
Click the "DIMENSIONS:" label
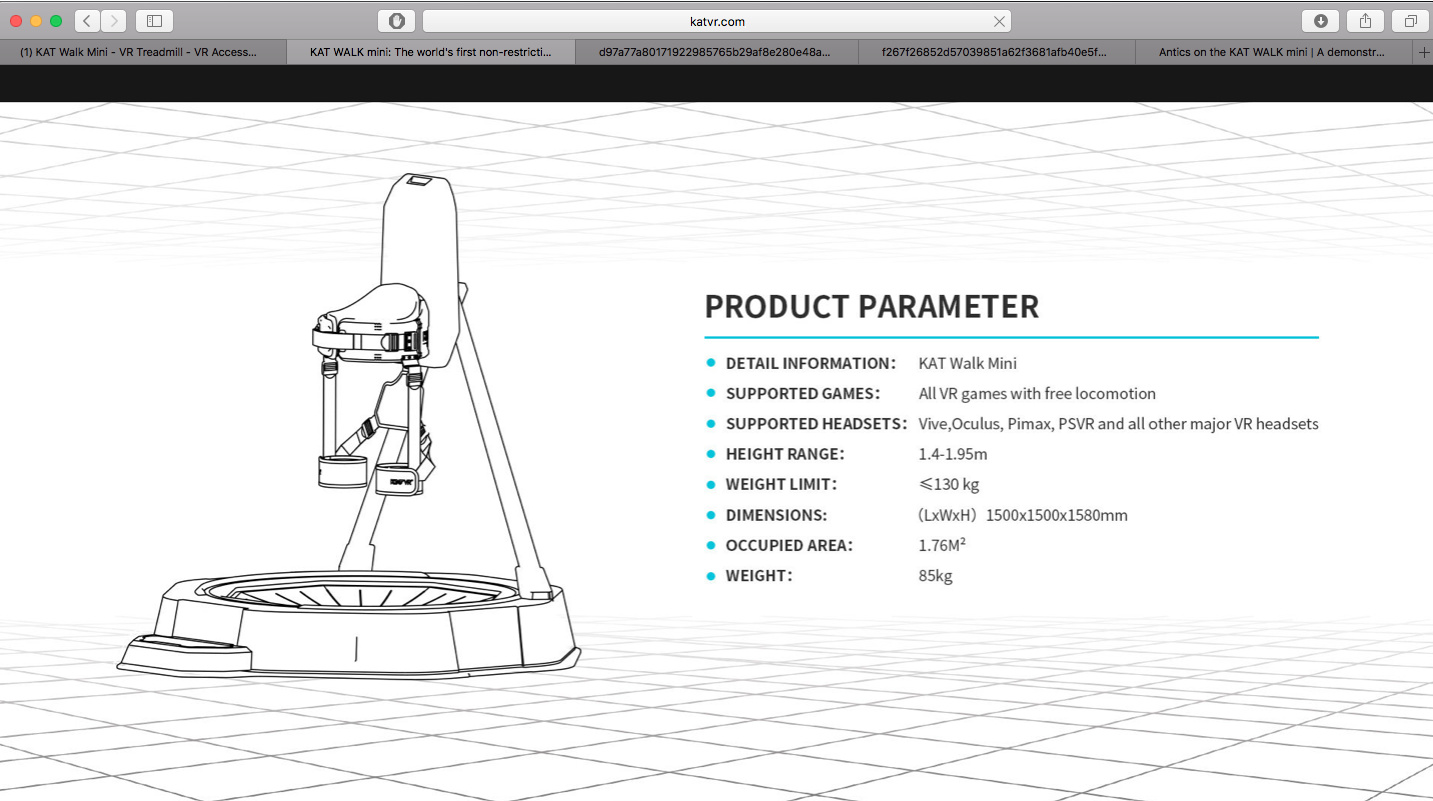(777, 515)
